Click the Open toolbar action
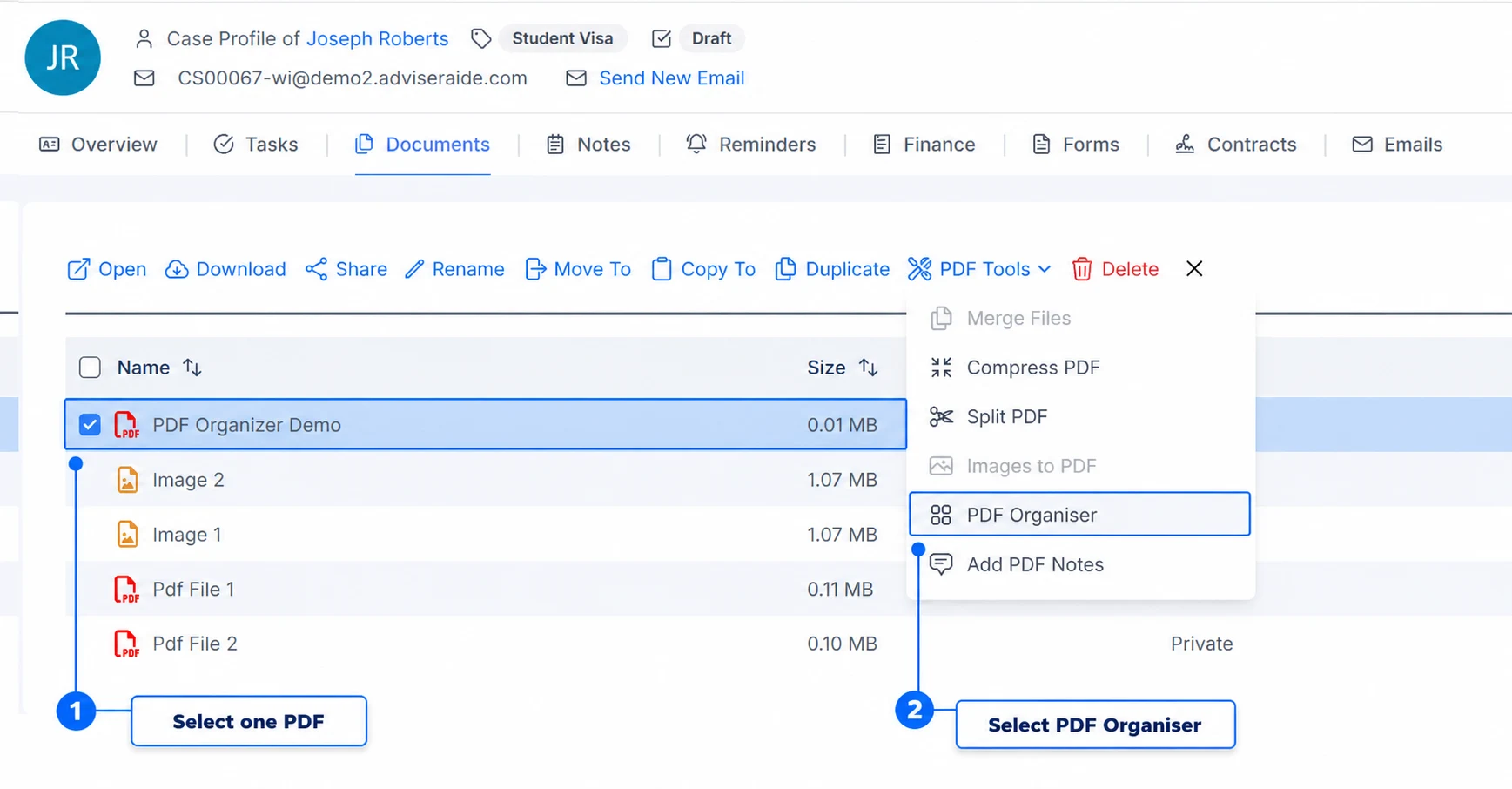 coord(106,269)
